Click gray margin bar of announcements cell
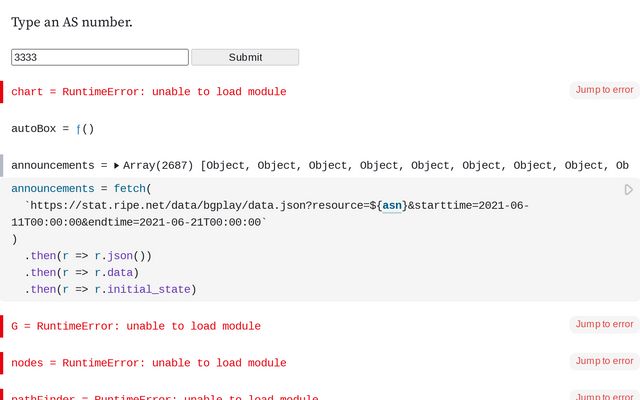 click(2, 165)
